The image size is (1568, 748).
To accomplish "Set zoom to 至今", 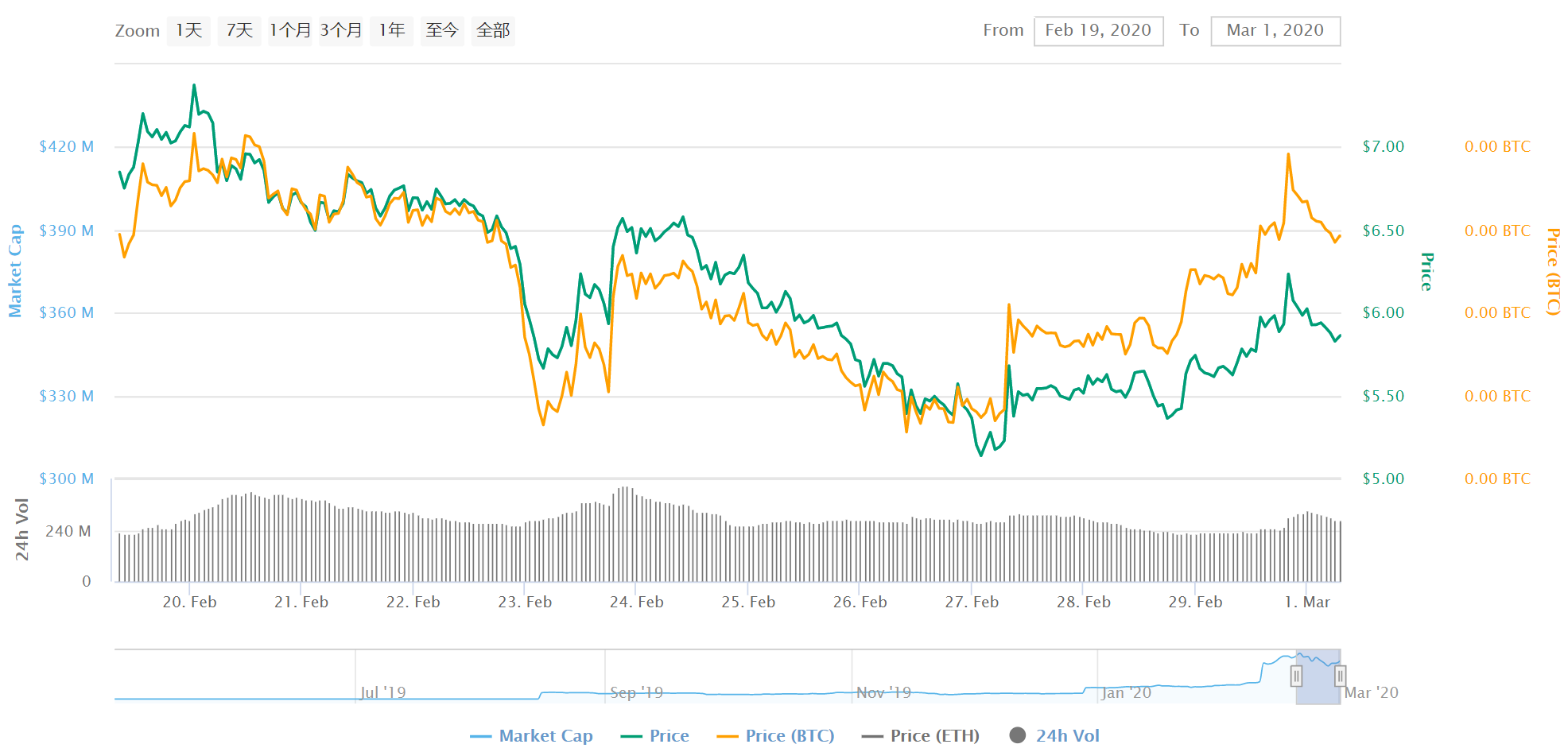I will pos(442,31).
